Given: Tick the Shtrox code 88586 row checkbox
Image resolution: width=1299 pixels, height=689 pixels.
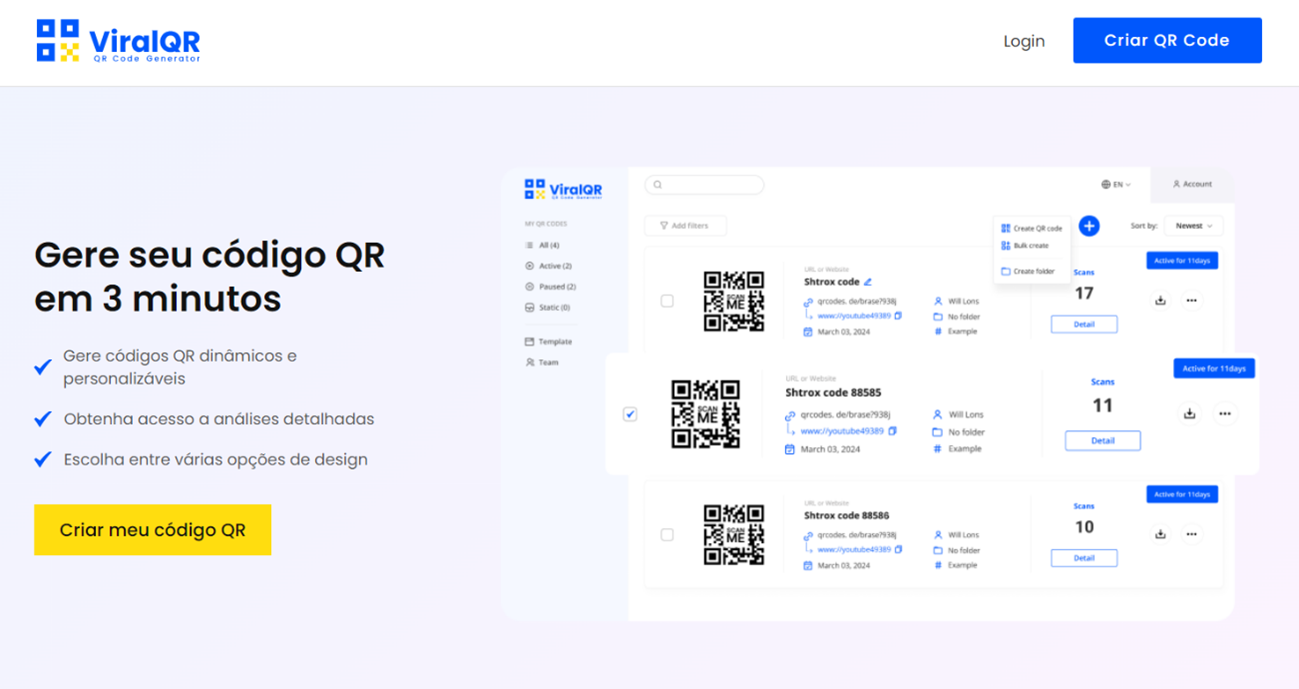Looking at the screenshot, I should click(667, 535).
